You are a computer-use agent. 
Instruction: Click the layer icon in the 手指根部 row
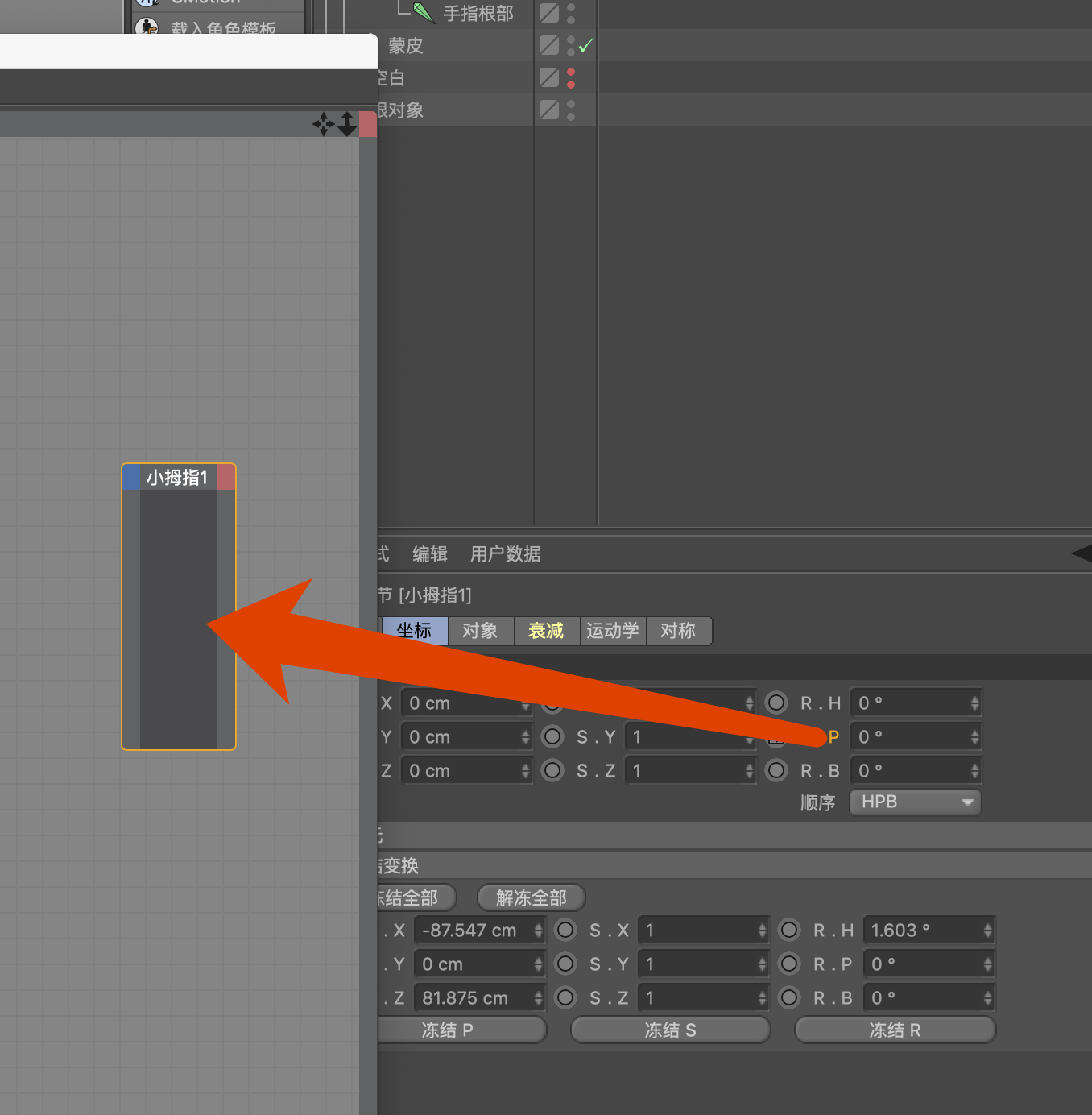point(549,13)
